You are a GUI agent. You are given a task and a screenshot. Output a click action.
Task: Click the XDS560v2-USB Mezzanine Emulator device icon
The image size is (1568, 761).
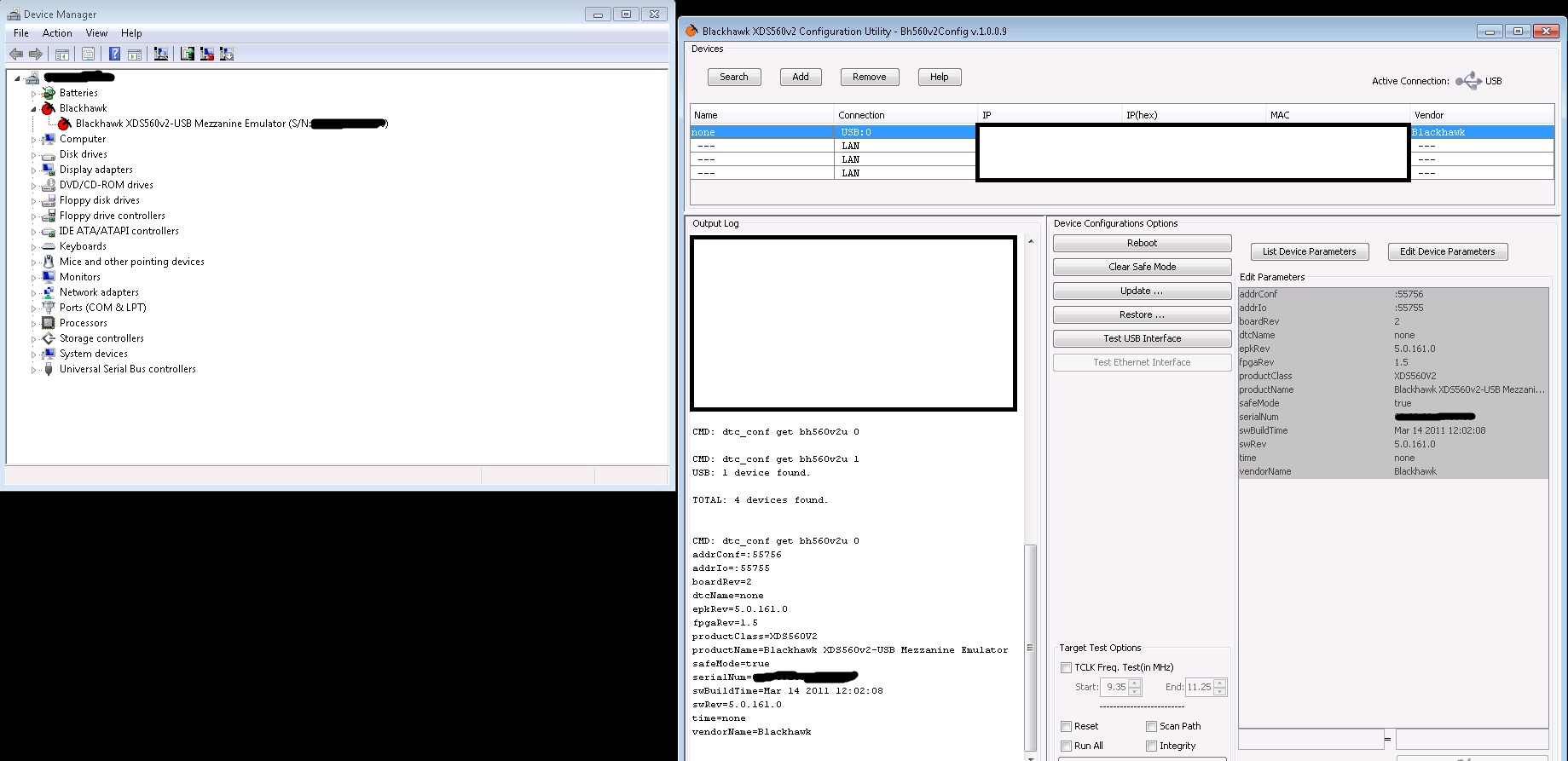(64, 124)
